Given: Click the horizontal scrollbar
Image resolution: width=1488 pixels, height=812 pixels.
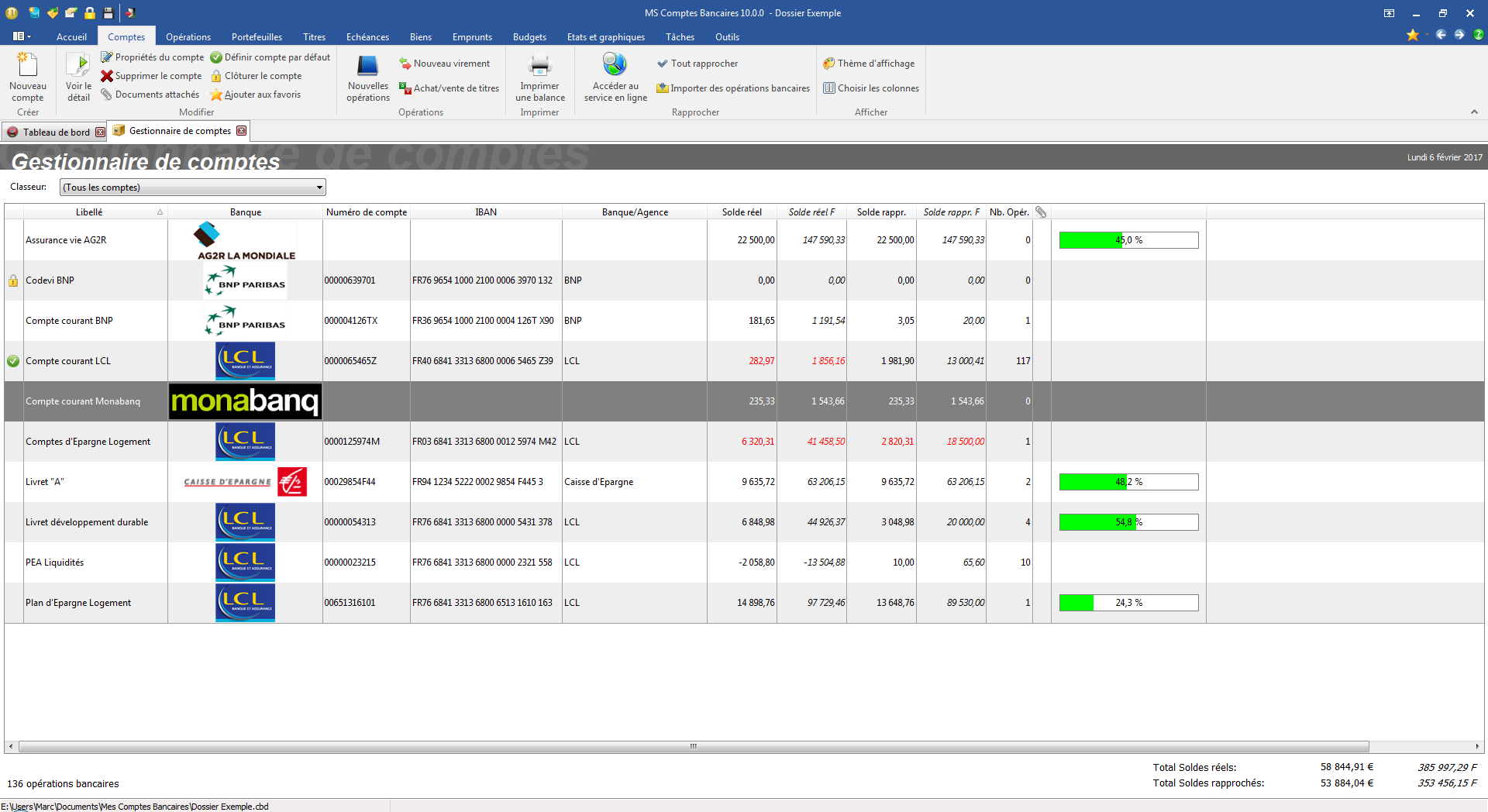Looking at the screenshot, I should (x=694, y=747).
